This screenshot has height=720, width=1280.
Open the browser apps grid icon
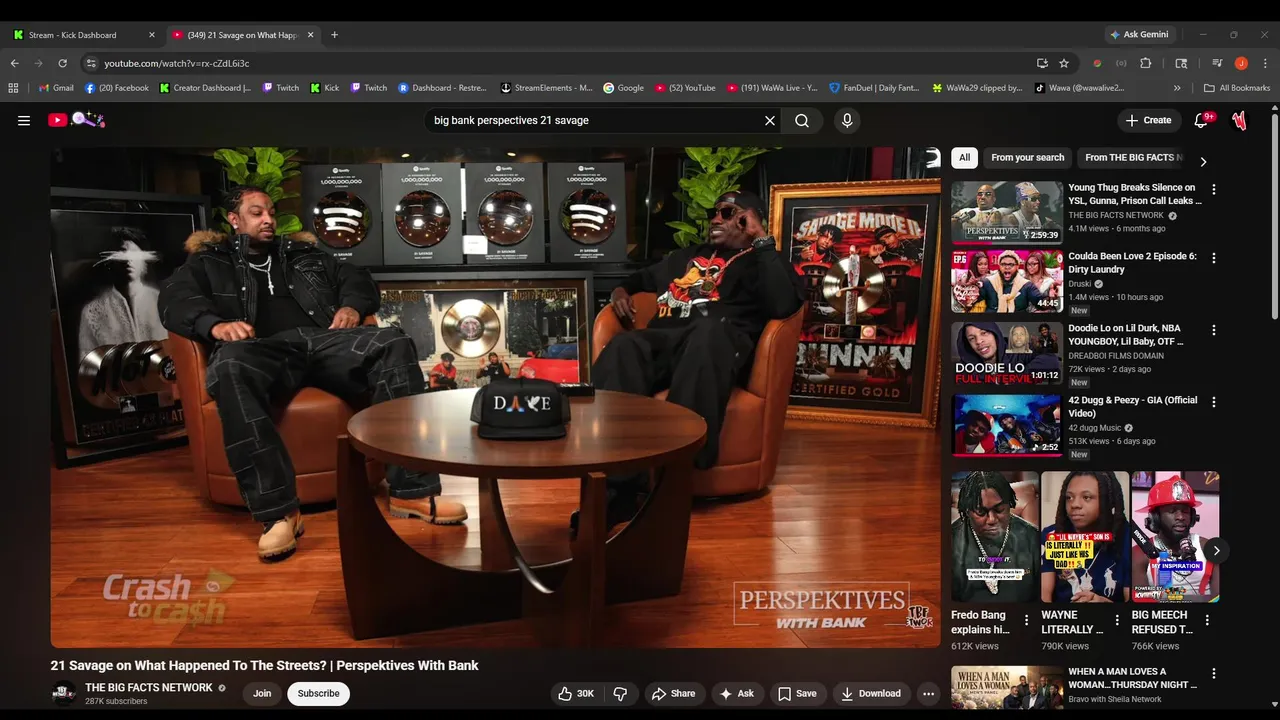click(x=13, y=88)
